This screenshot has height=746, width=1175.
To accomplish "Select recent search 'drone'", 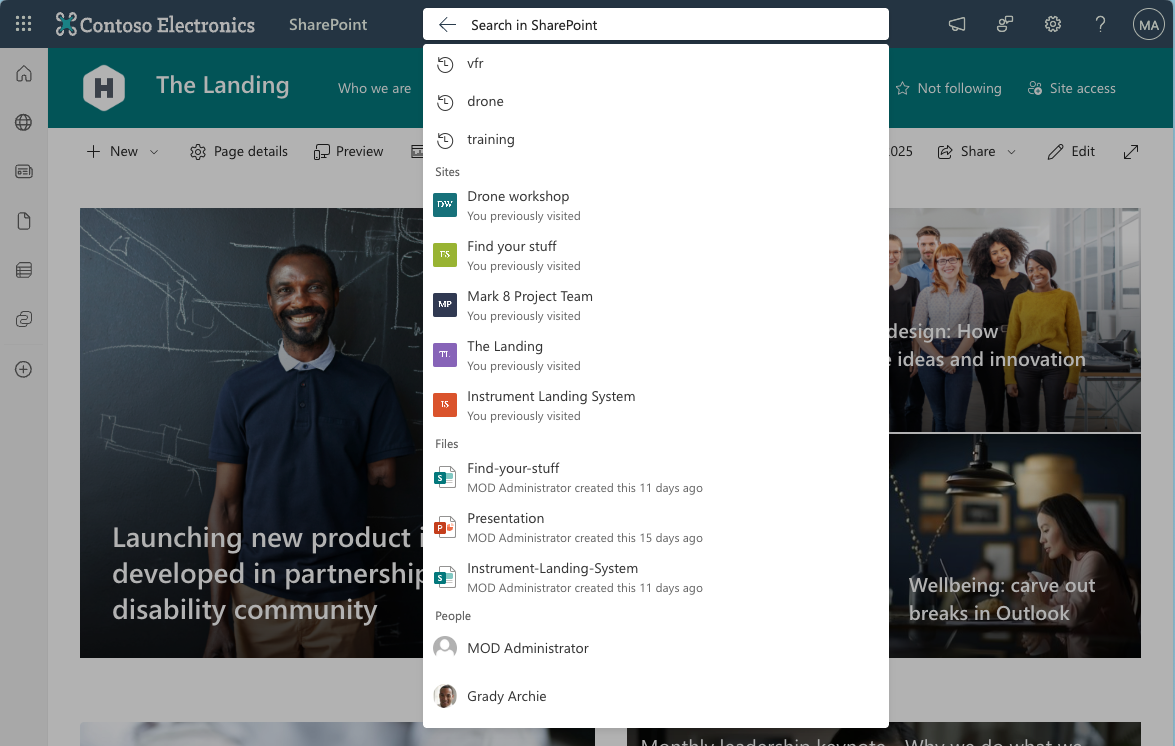I will point(485,102).
